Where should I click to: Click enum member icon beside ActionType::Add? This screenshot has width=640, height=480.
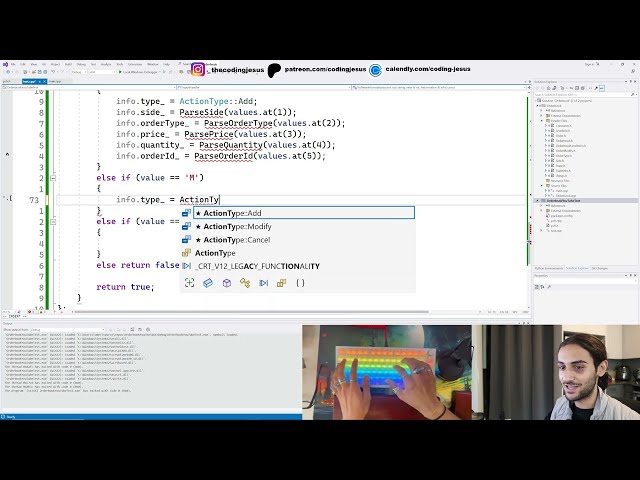click(x=187, y=213)
